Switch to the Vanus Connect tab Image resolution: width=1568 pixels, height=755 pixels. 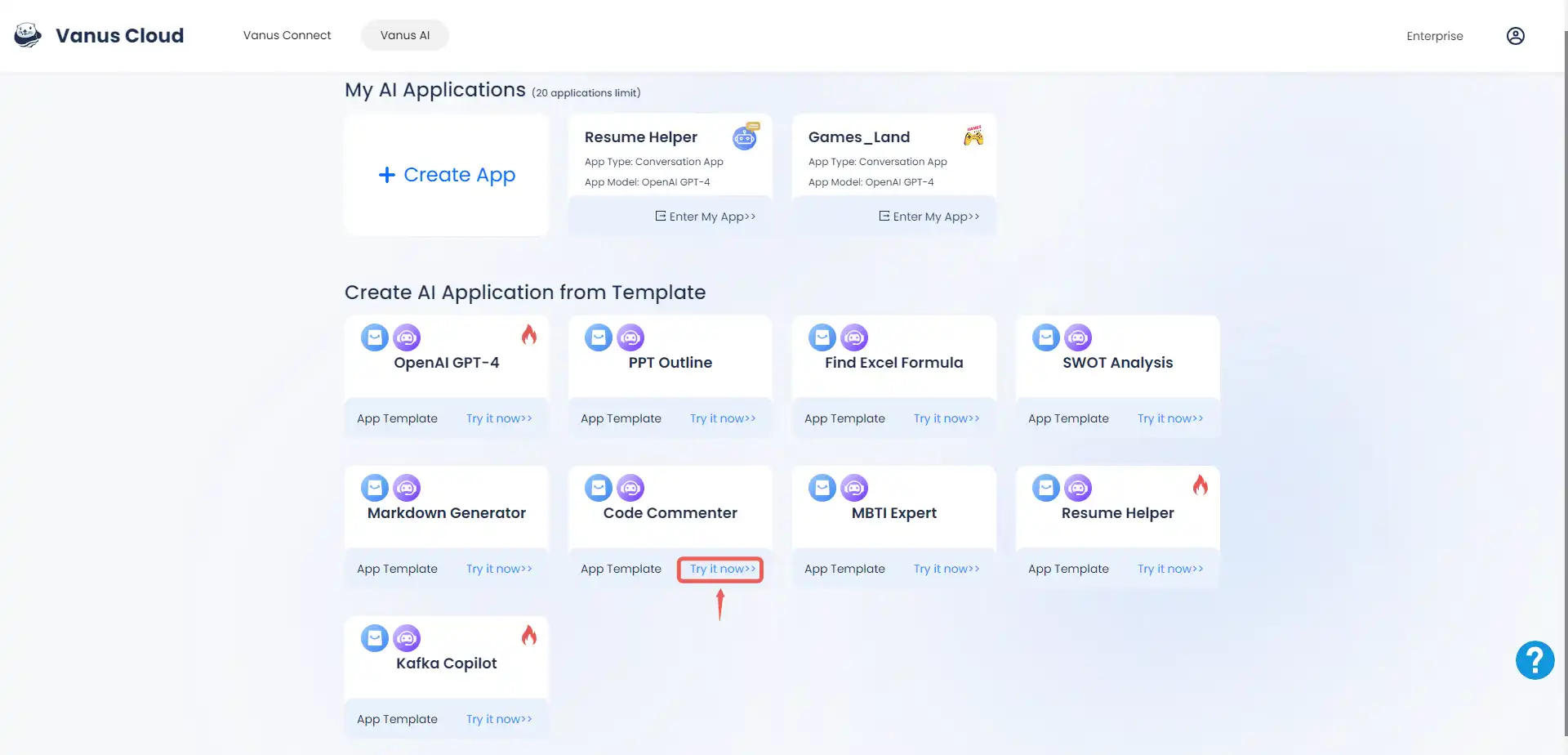(x=287, y=35)
